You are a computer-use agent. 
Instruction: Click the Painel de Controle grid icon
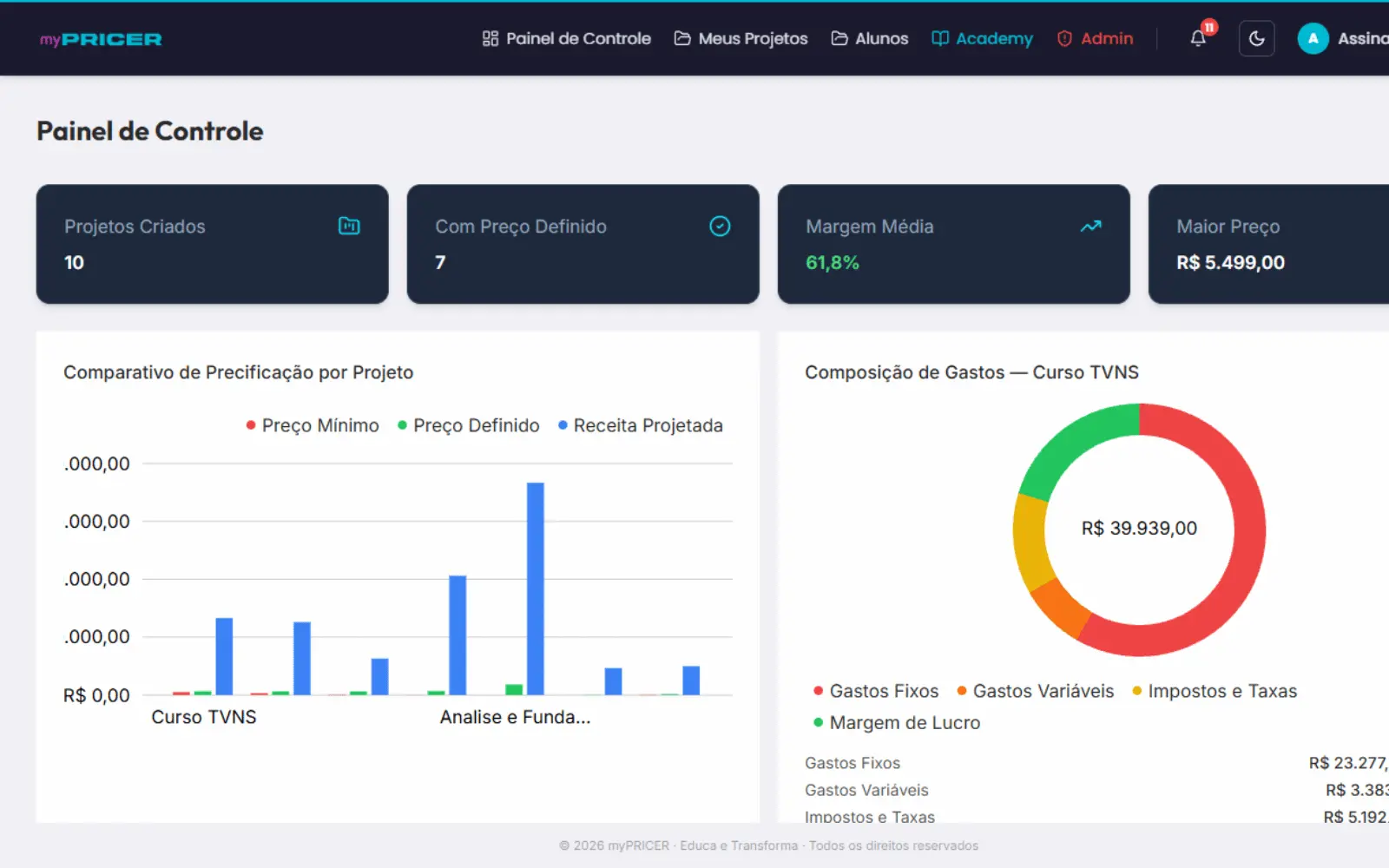pos(490,38)
